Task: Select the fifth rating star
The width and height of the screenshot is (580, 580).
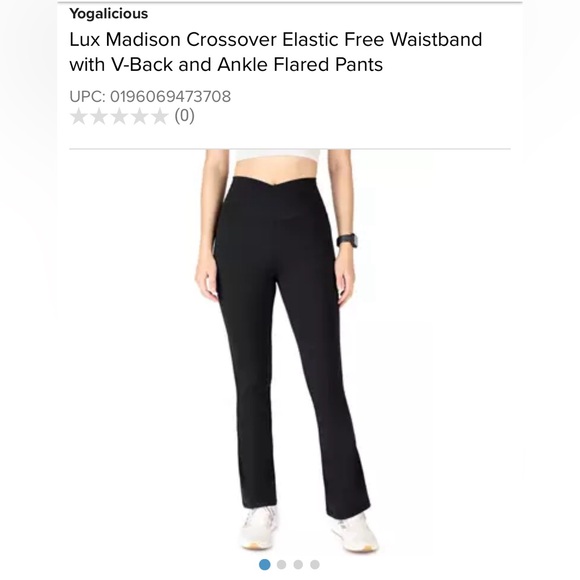Action: tap(159, 116)
